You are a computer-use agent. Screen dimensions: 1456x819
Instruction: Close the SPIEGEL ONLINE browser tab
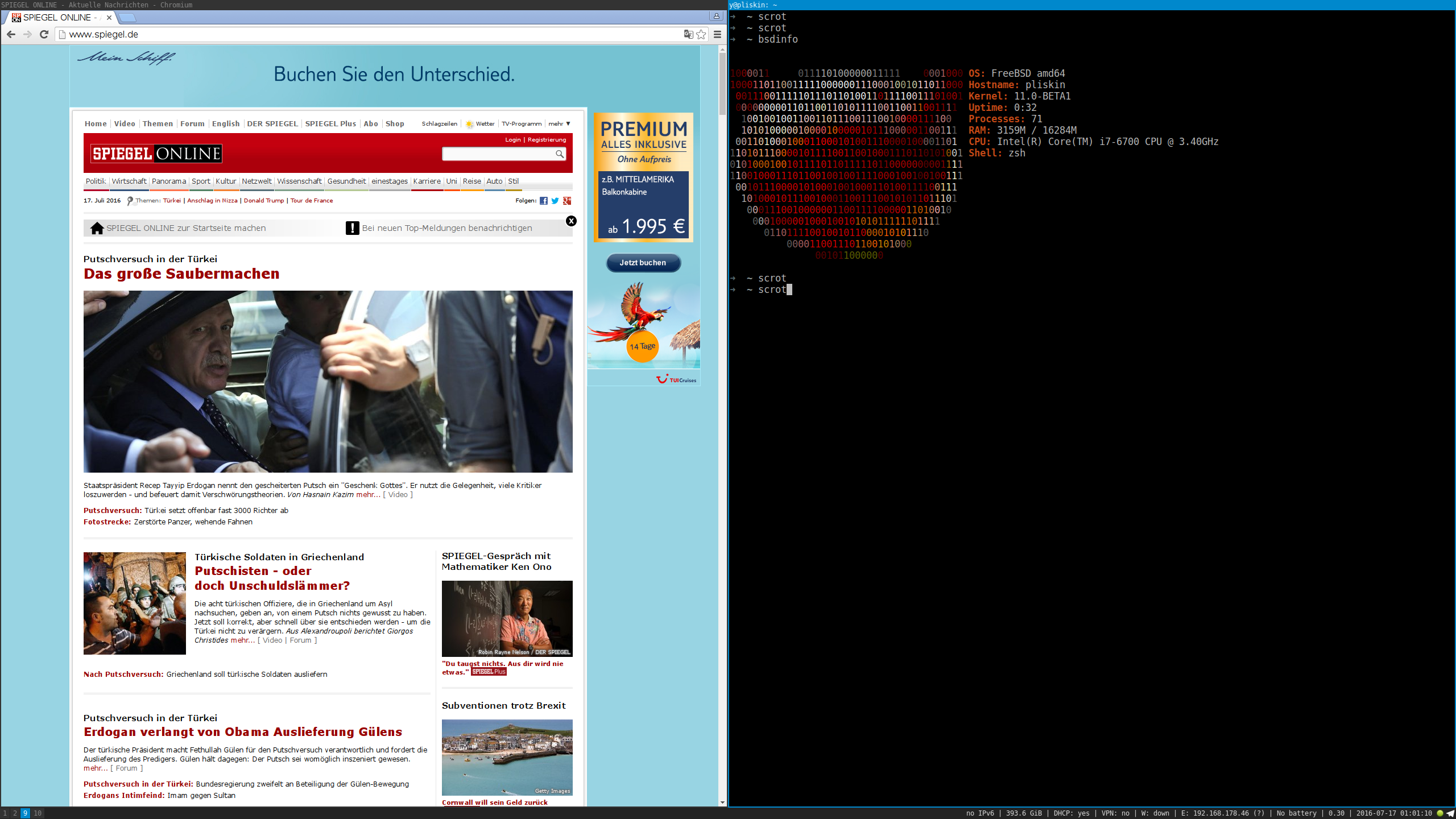click(109, 18)
